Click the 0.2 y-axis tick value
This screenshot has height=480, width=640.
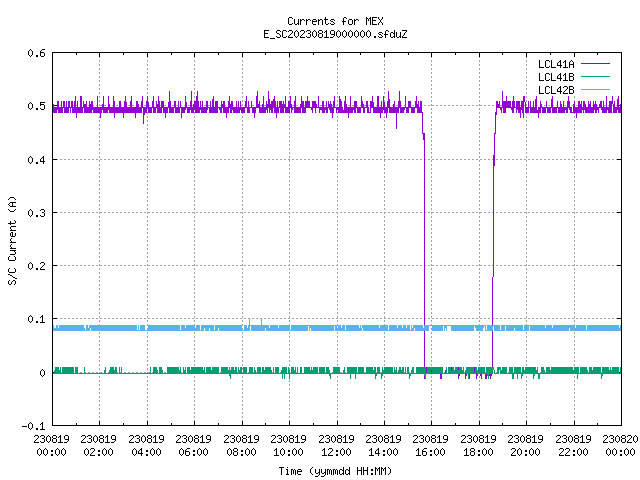[36, 266]
